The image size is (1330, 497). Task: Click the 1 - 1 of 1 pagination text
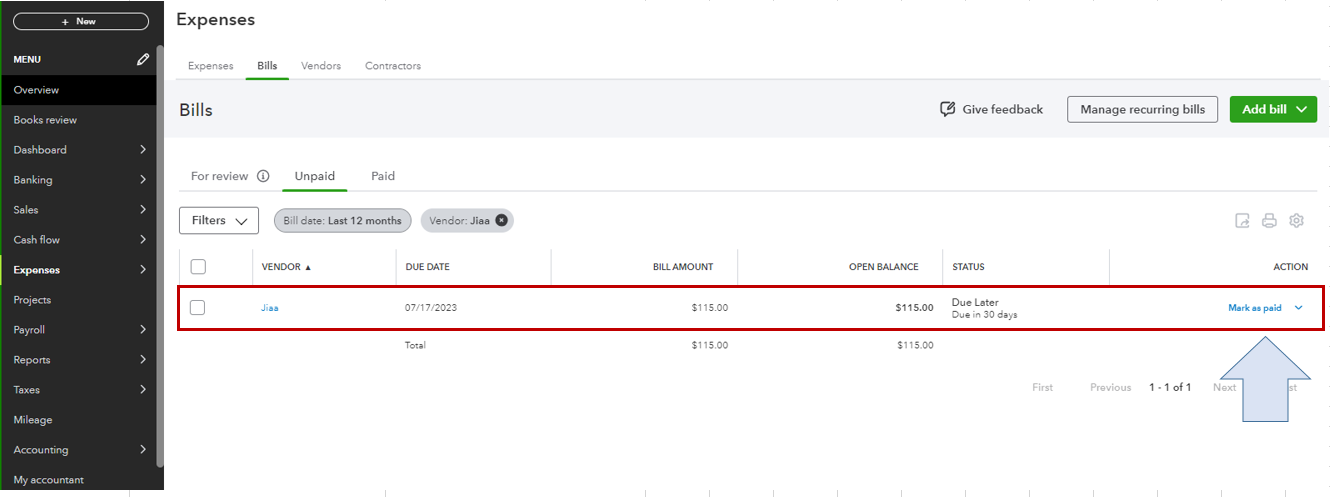click(1170, 388)
